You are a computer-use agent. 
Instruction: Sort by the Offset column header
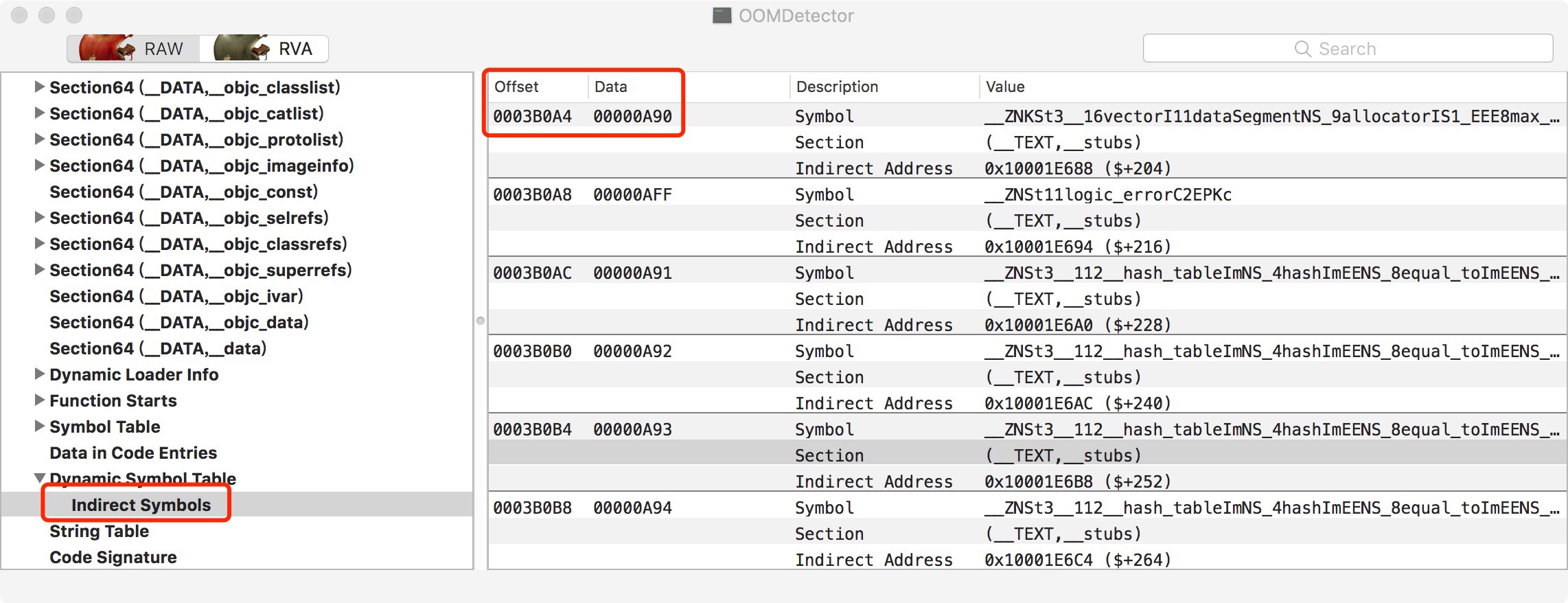516,87
